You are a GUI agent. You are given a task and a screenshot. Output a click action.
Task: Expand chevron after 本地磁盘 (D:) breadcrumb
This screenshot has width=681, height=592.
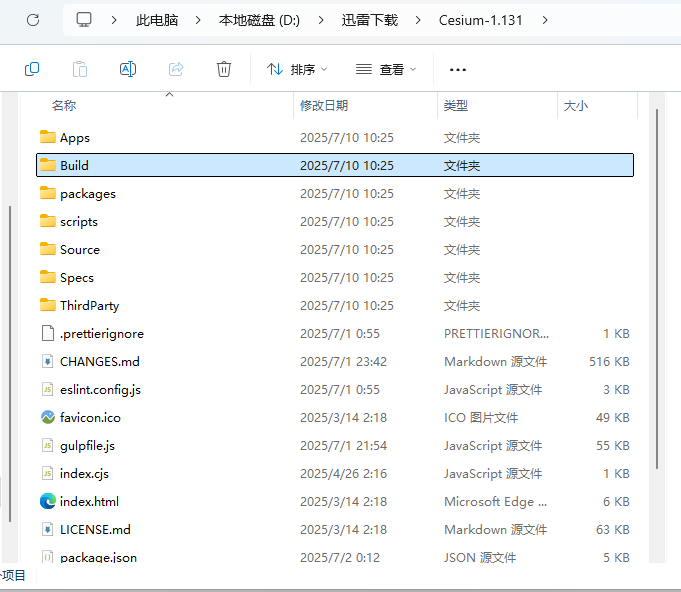click(321, 20)
